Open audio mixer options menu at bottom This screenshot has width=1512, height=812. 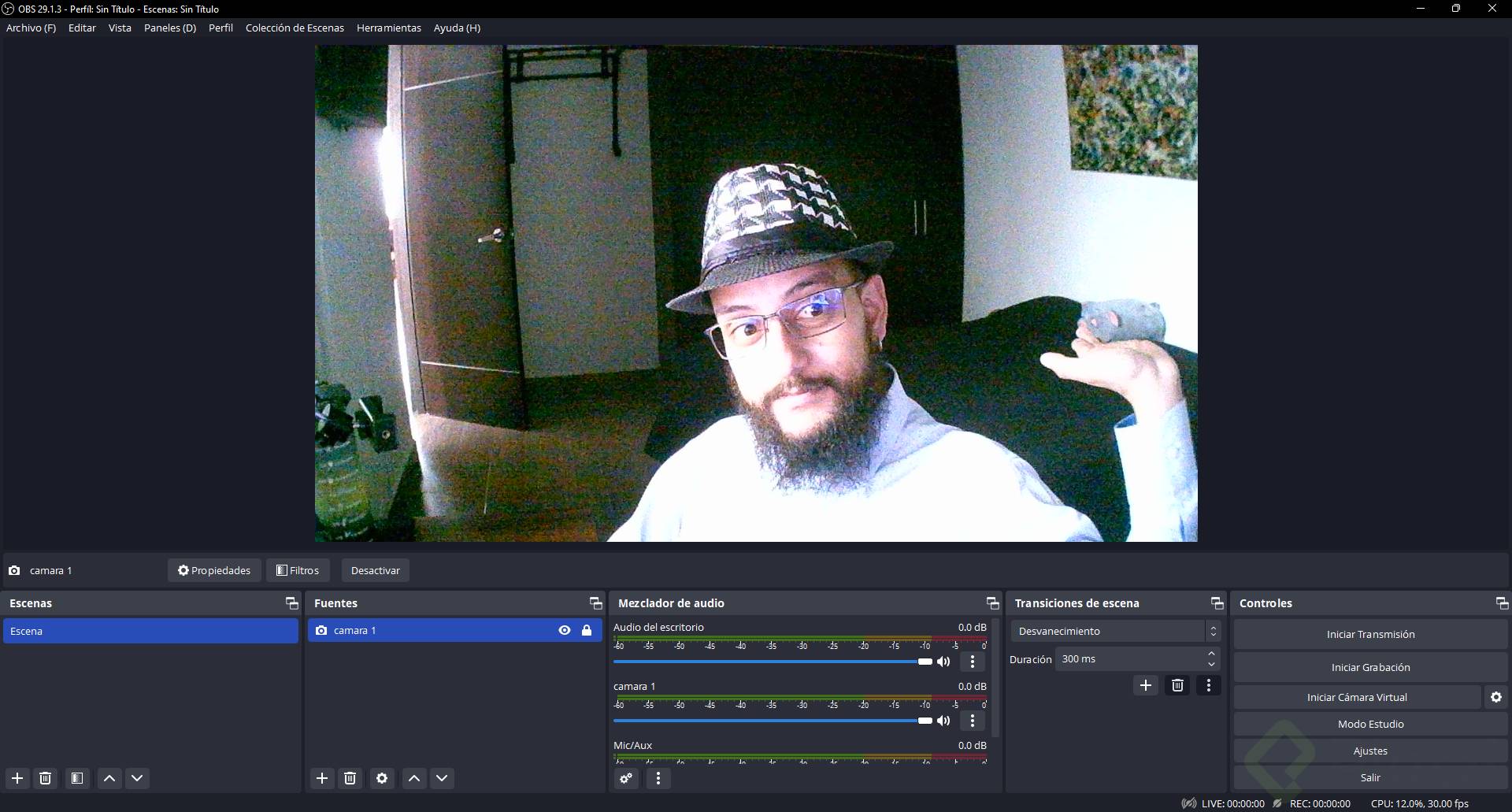pos(658,778)
